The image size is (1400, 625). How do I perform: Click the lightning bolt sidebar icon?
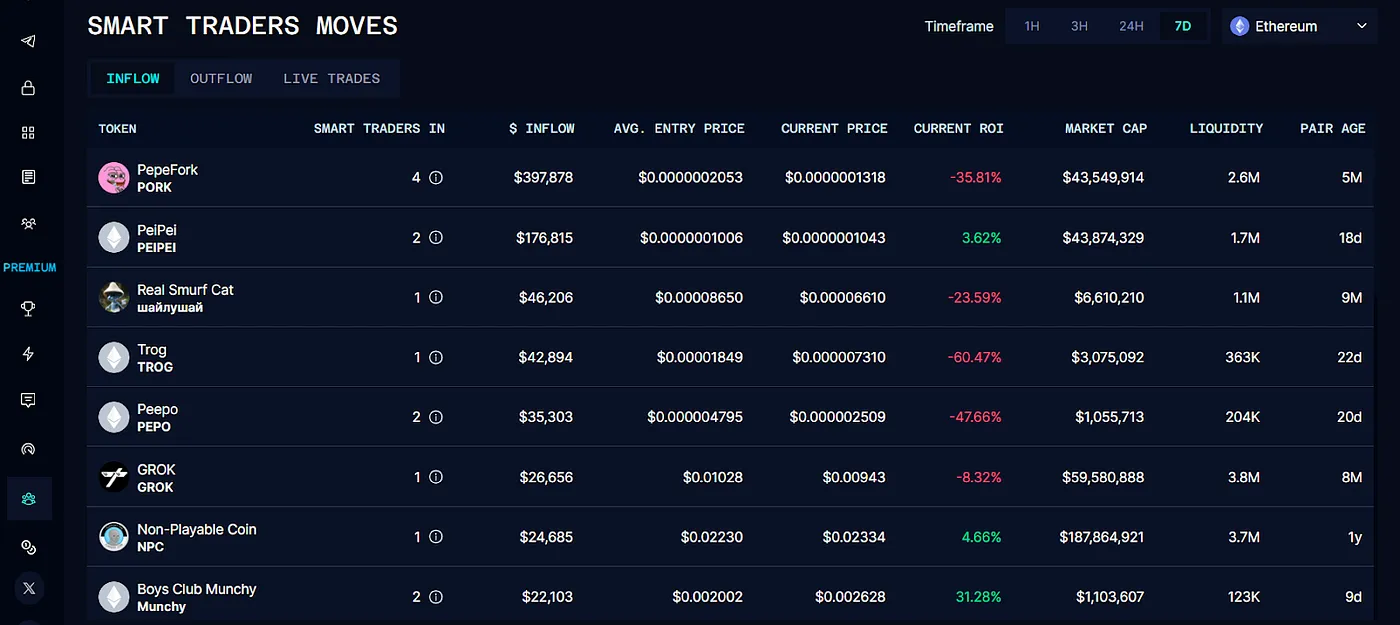click(28, 354)
